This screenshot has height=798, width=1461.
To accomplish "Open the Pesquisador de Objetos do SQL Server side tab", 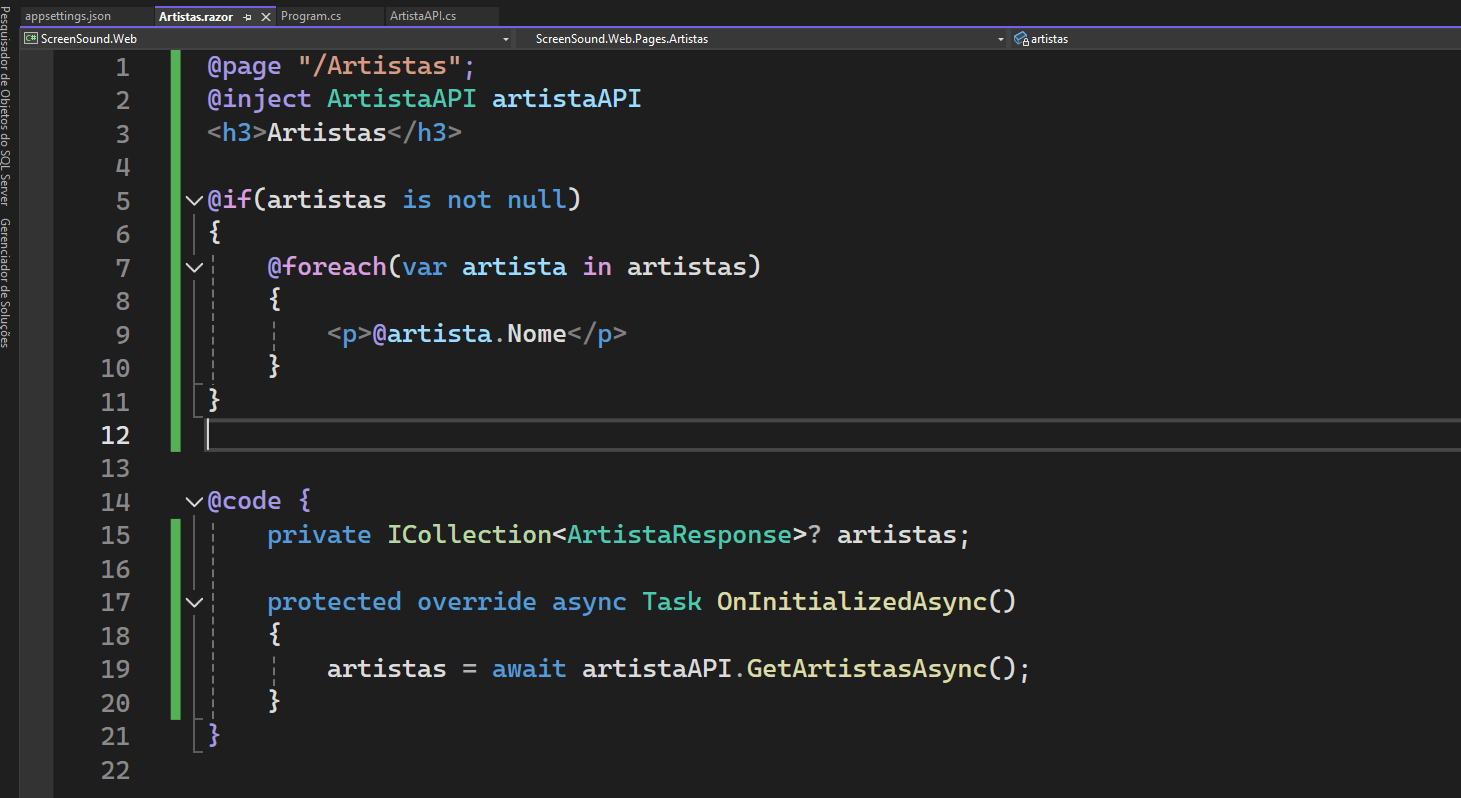I will click(x=6, y=104).
